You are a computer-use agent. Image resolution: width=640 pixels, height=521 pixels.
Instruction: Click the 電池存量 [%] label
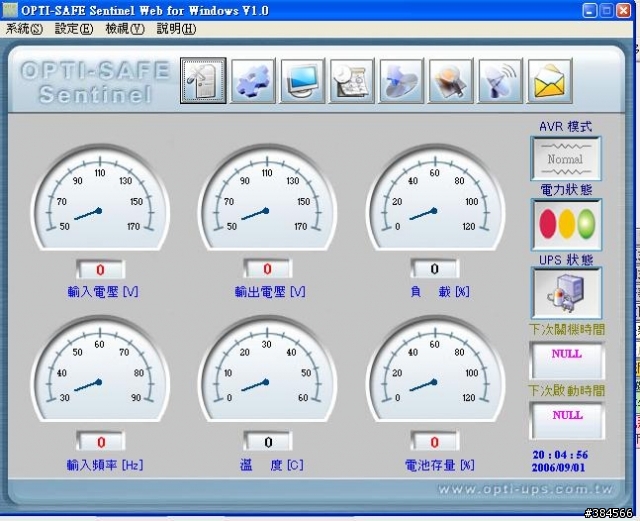click(440, 465)
